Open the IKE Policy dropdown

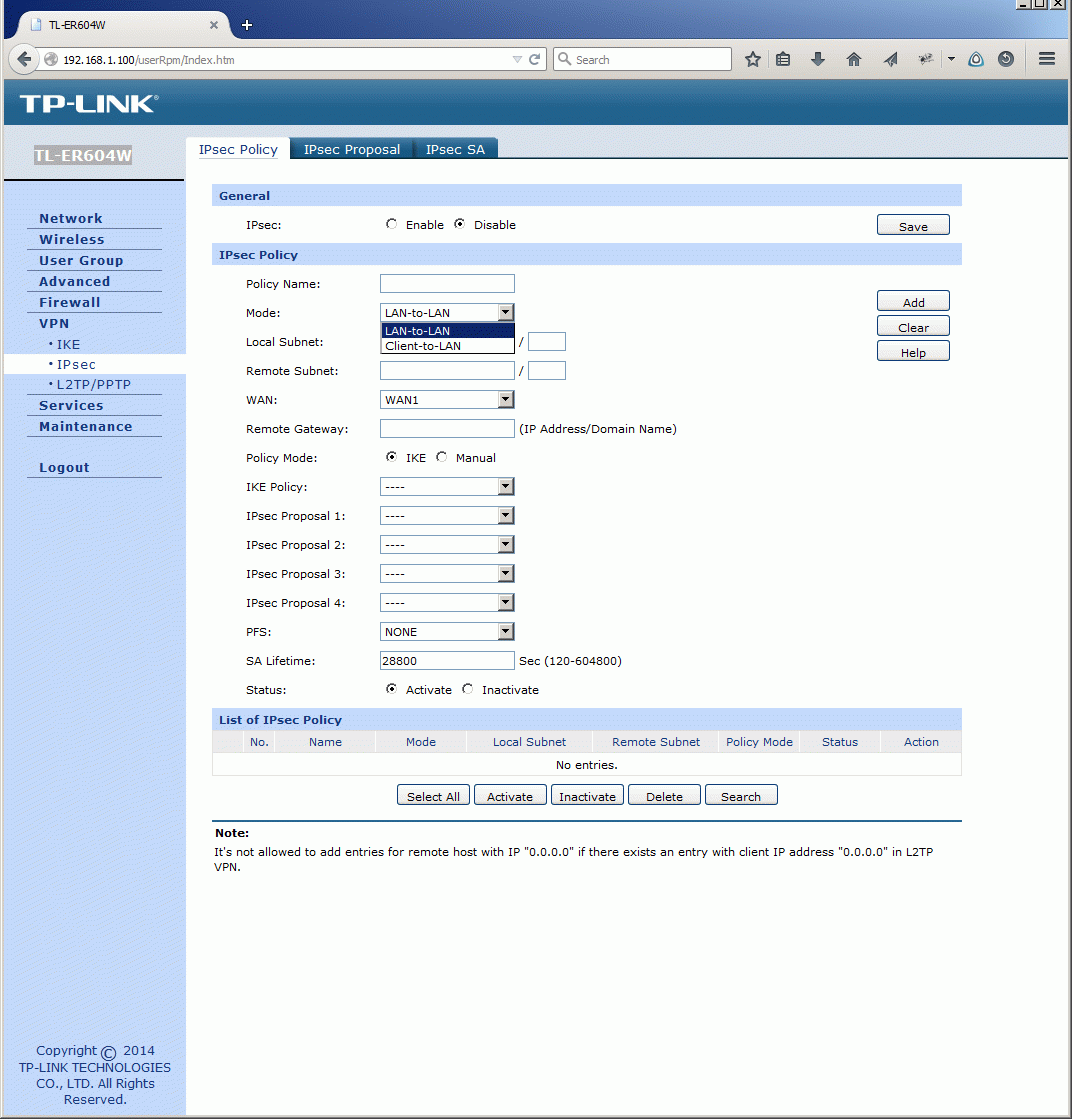[x=447, y=487]
